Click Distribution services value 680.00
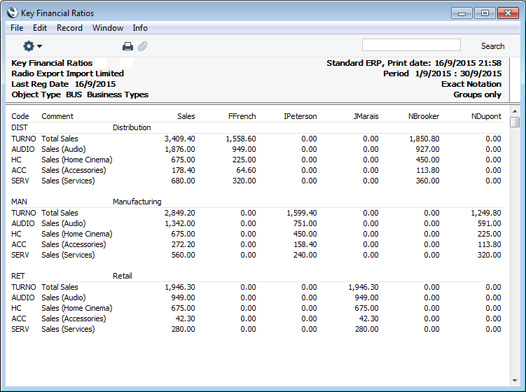526x392 pixels. pyautogui.click(x=183, y=181)
